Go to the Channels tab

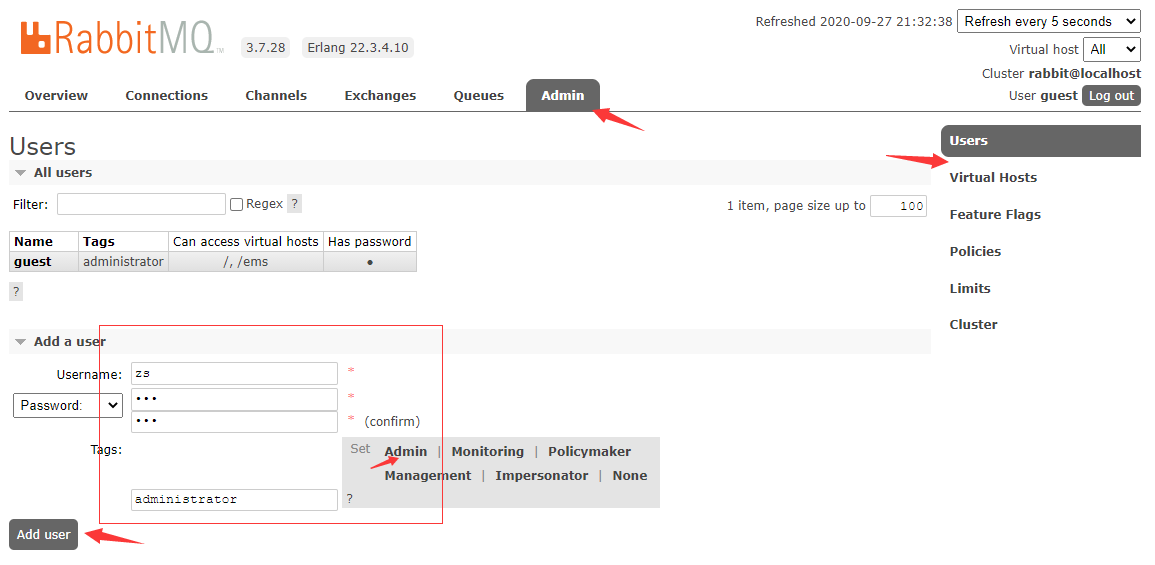(x=276, y=95)
